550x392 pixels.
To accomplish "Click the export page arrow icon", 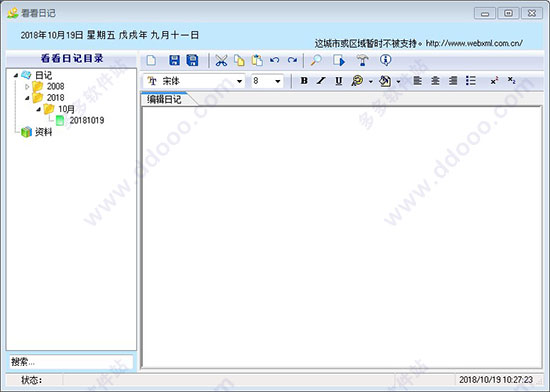I will (x=339, y=60).
